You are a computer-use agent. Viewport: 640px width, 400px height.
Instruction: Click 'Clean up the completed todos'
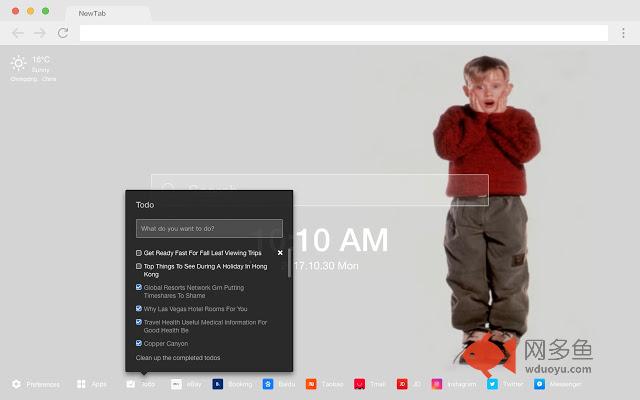[x=178, y=357]
